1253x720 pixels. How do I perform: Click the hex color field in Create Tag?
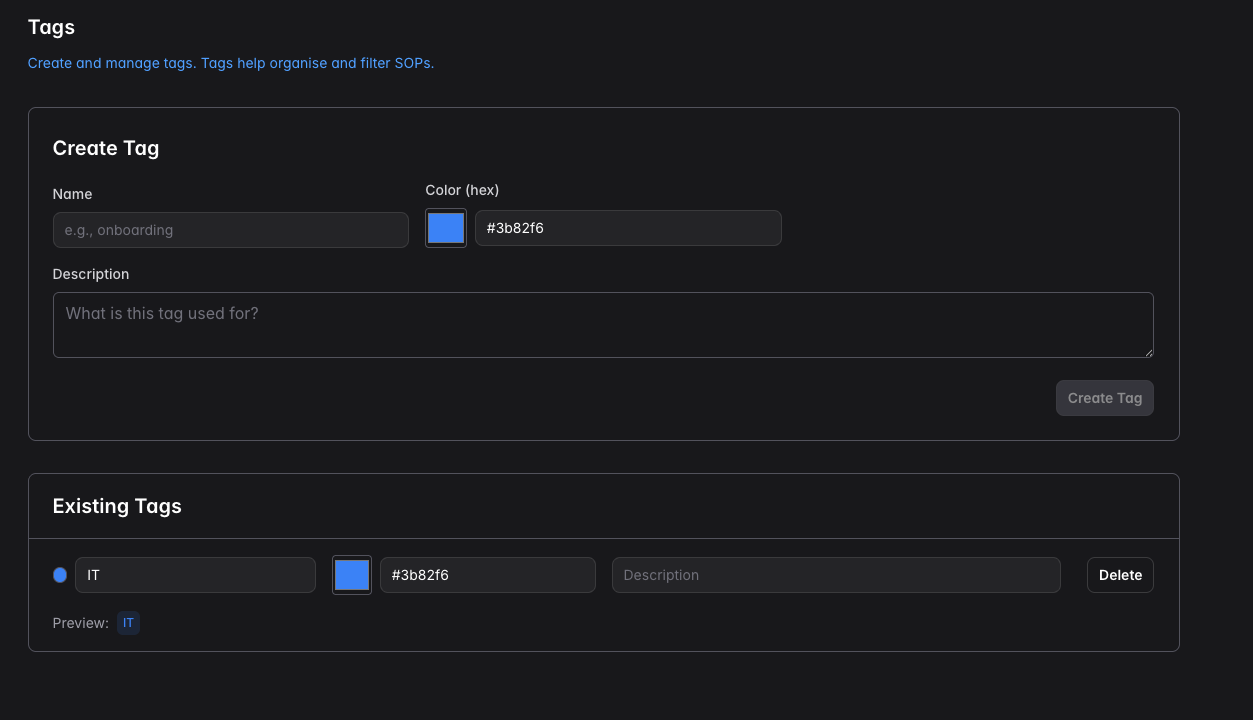(x=628, y=228)
